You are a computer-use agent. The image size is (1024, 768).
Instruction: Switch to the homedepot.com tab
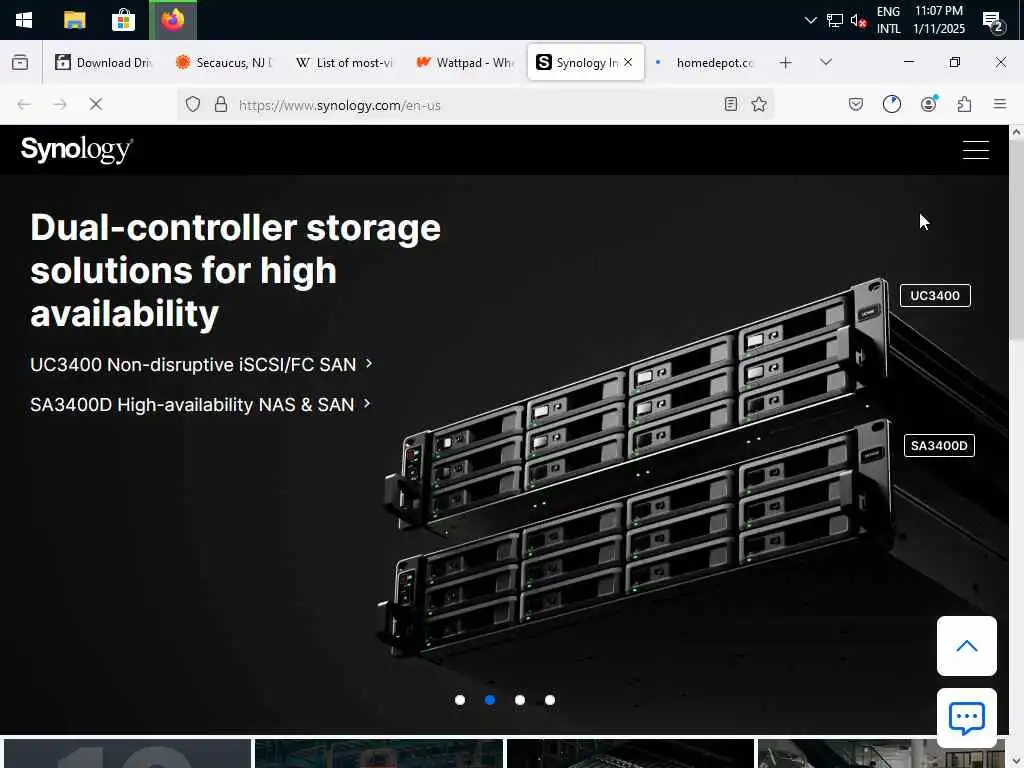(705, 63)
